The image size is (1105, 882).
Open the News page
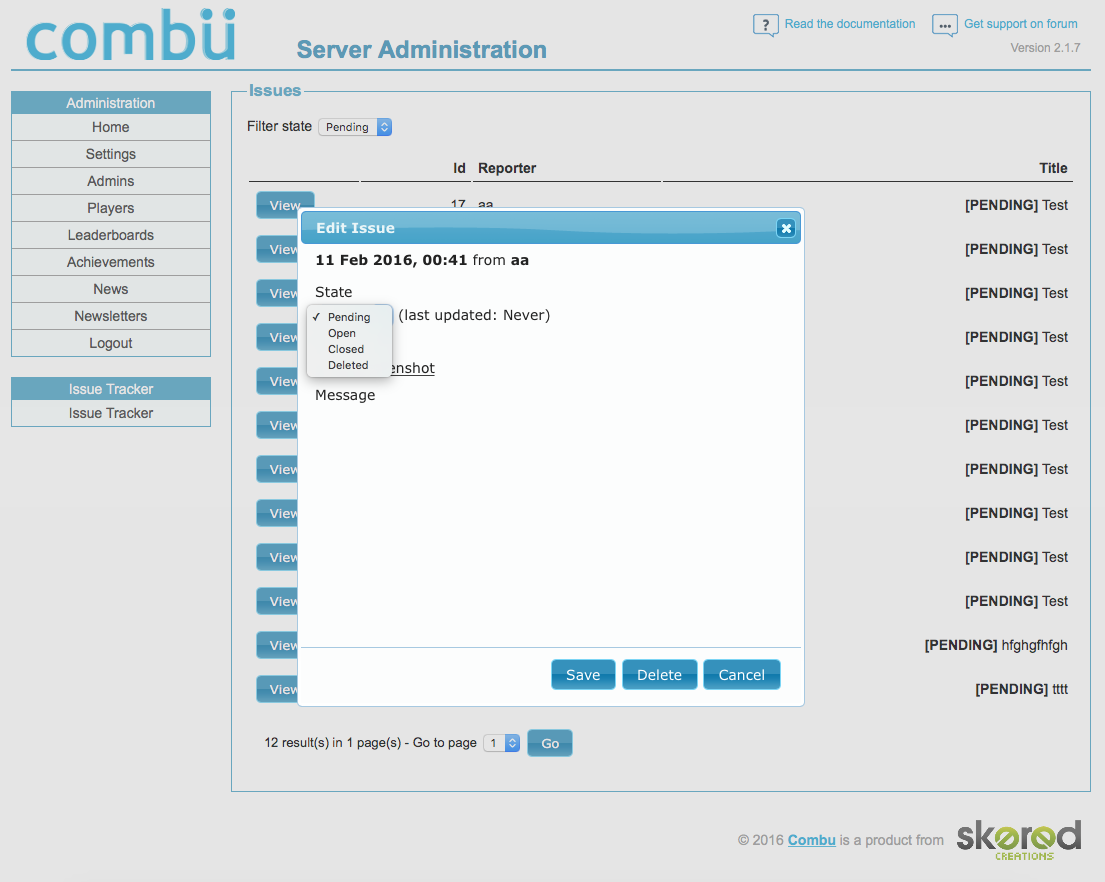point(111,290)
